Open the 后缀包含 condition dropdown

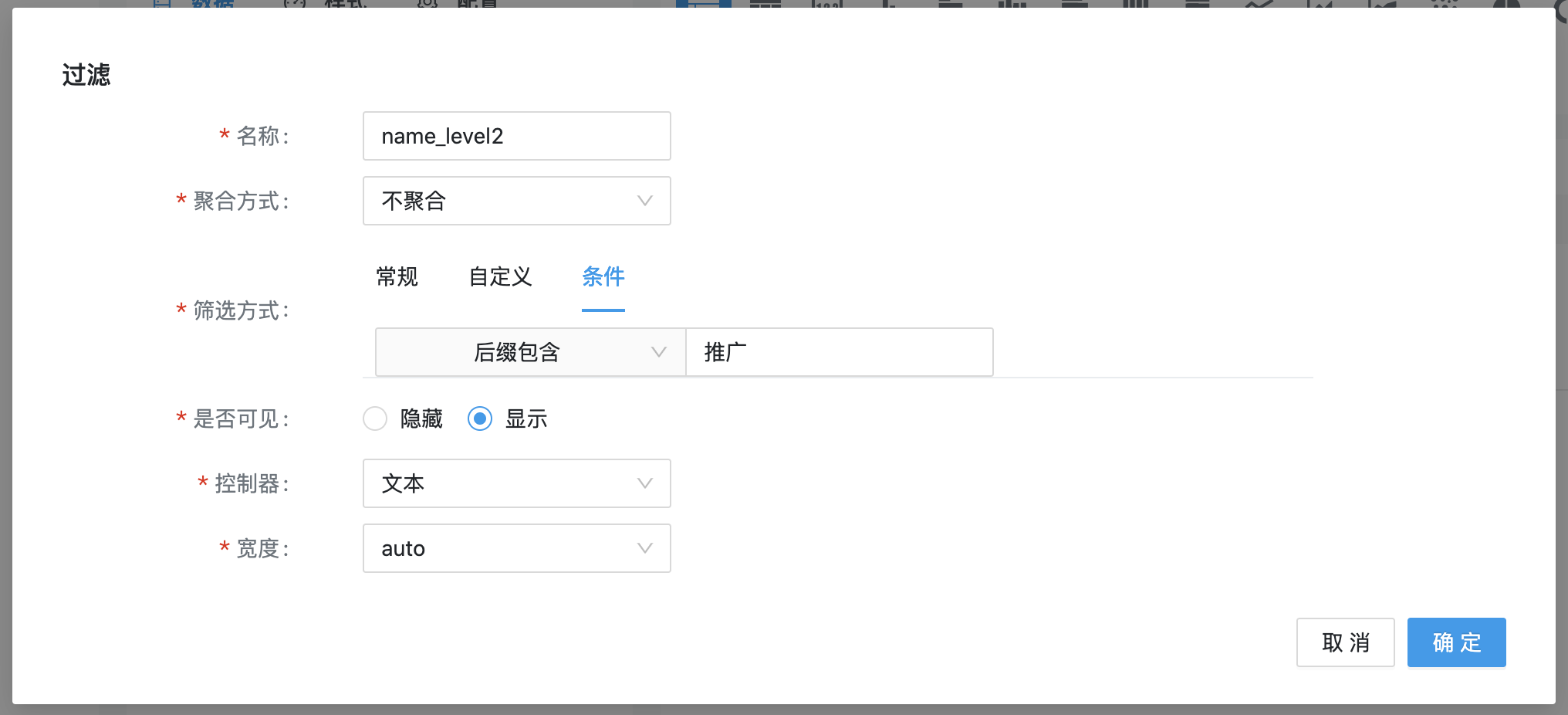(x=531, y=352)
